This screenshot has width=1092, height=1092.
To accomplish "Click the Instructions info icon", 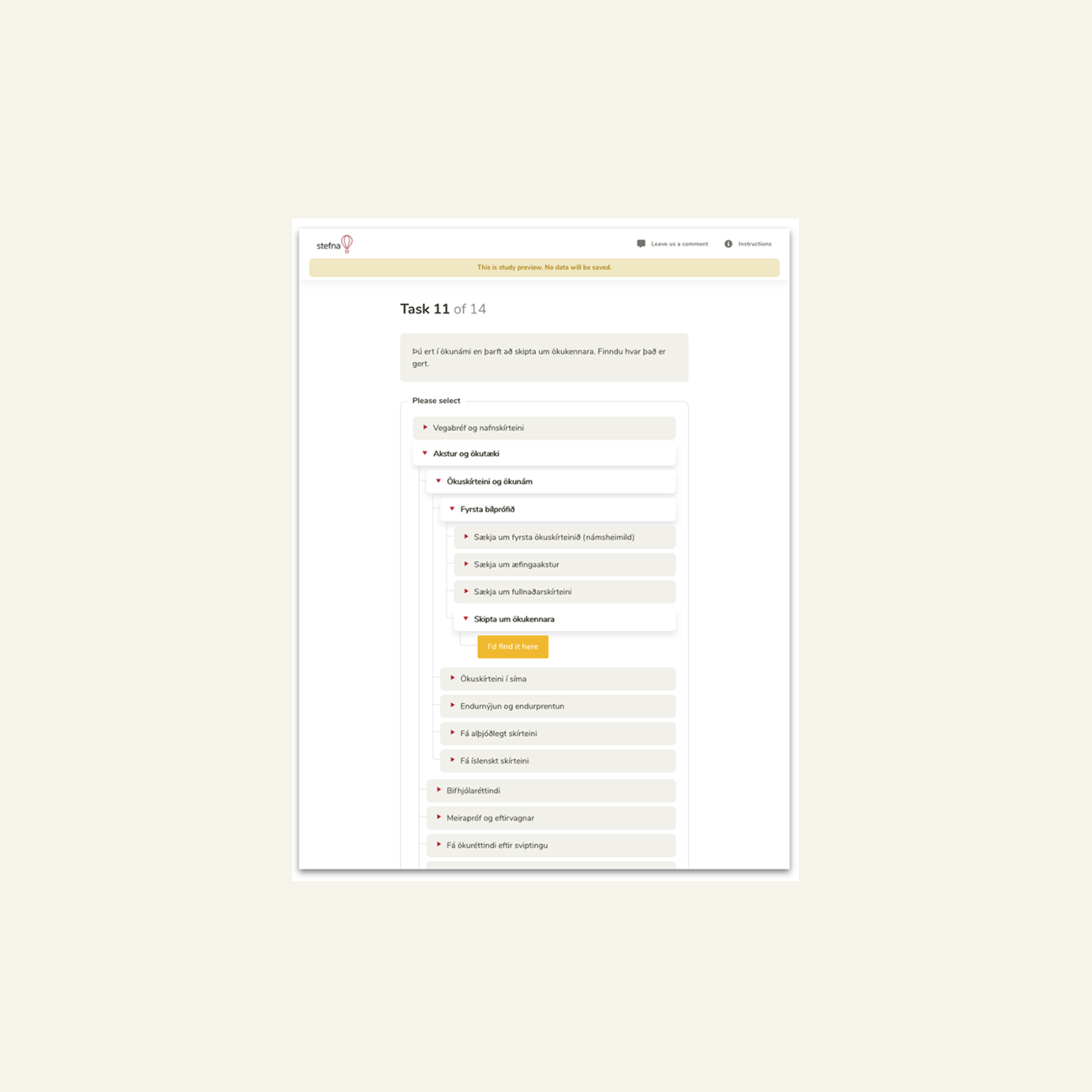I will coord(728,244).
